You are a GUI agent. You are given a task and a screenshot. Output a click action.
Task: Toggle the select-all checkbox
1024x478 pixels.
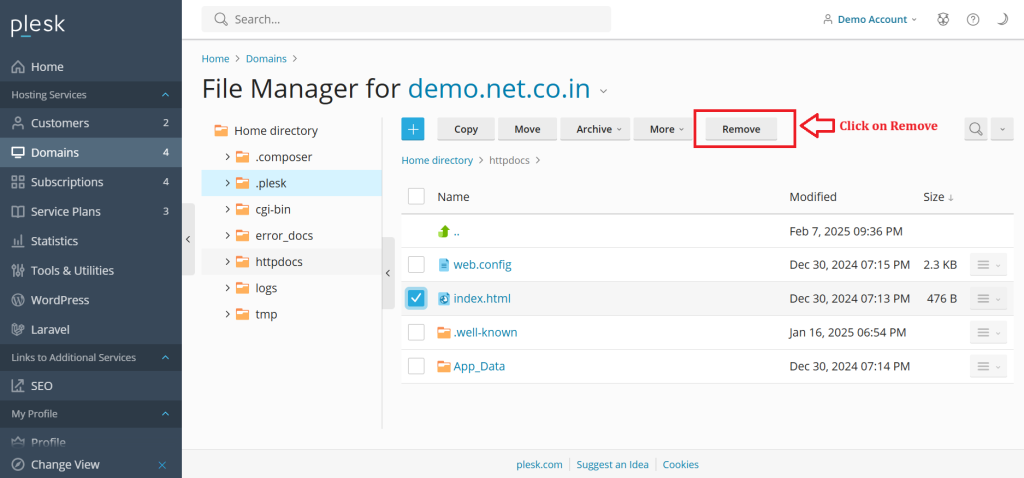click(x=416, y=197)
